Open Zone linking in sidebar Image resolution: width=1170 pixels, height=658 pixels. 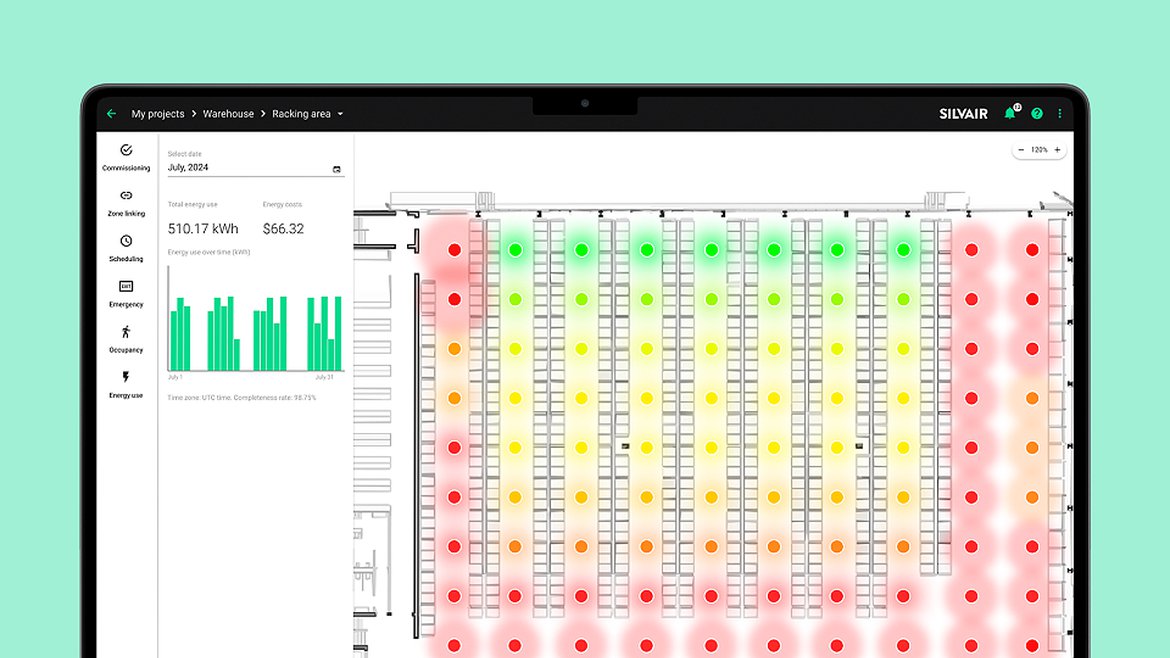[126, 203]
